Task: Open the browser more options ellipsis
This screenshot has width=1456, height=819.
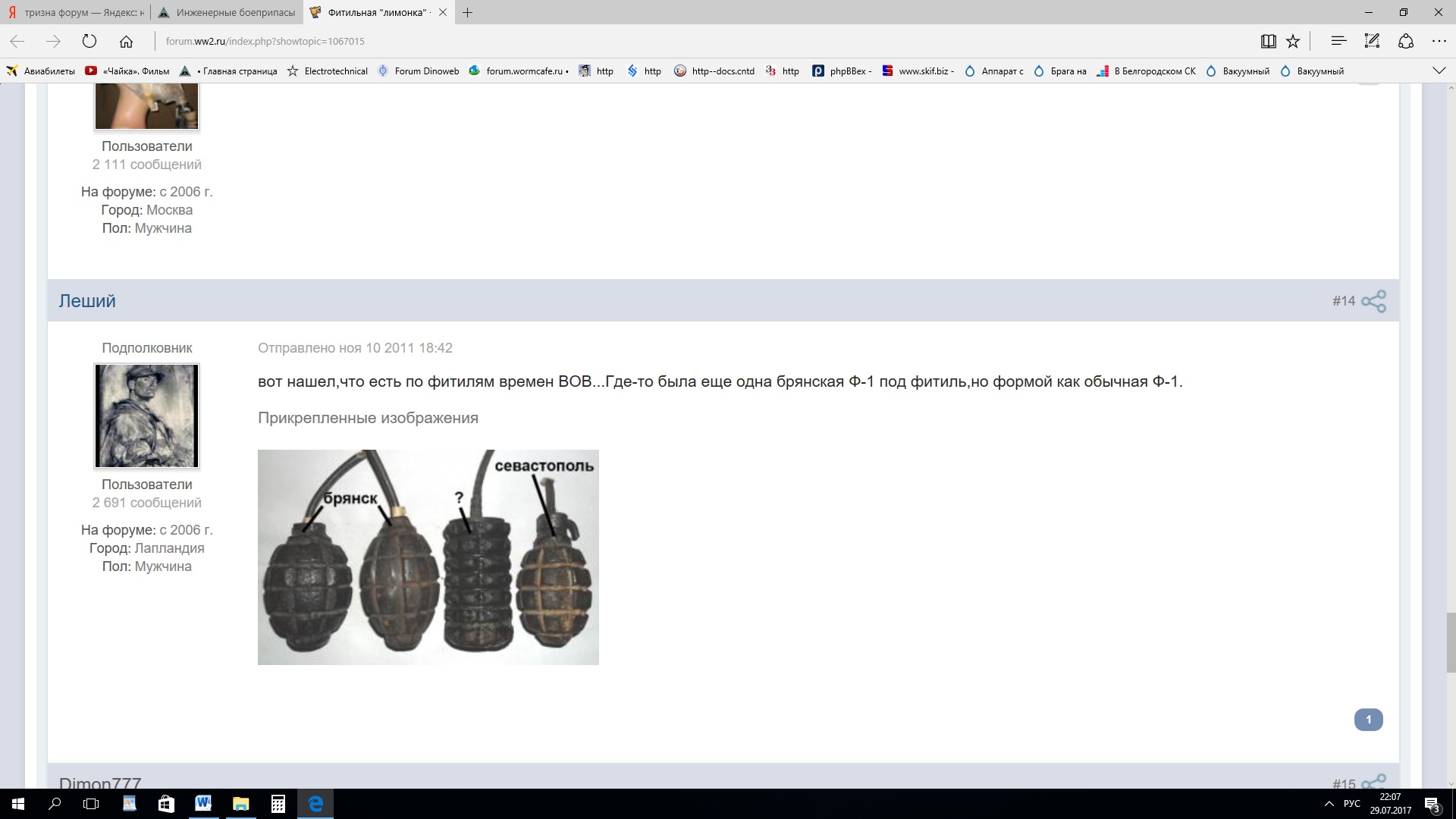Action: [1439, 42]
